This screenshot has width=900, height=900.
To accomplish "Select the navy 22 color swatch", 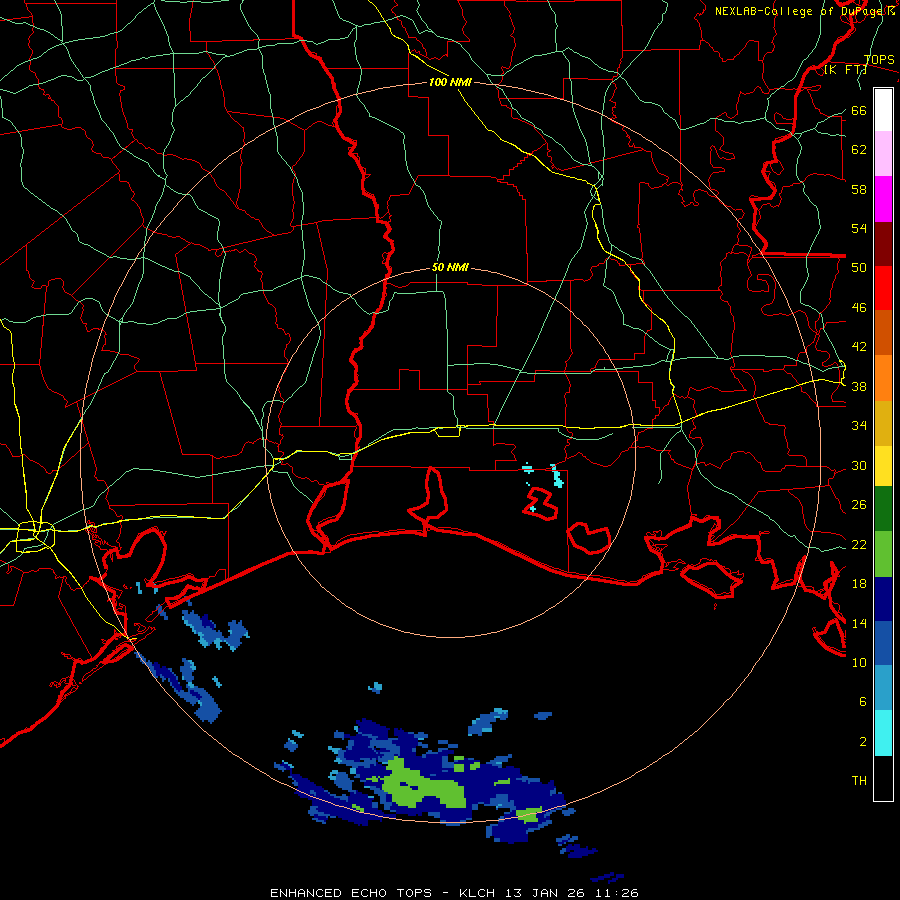I will tap(883, 599).
